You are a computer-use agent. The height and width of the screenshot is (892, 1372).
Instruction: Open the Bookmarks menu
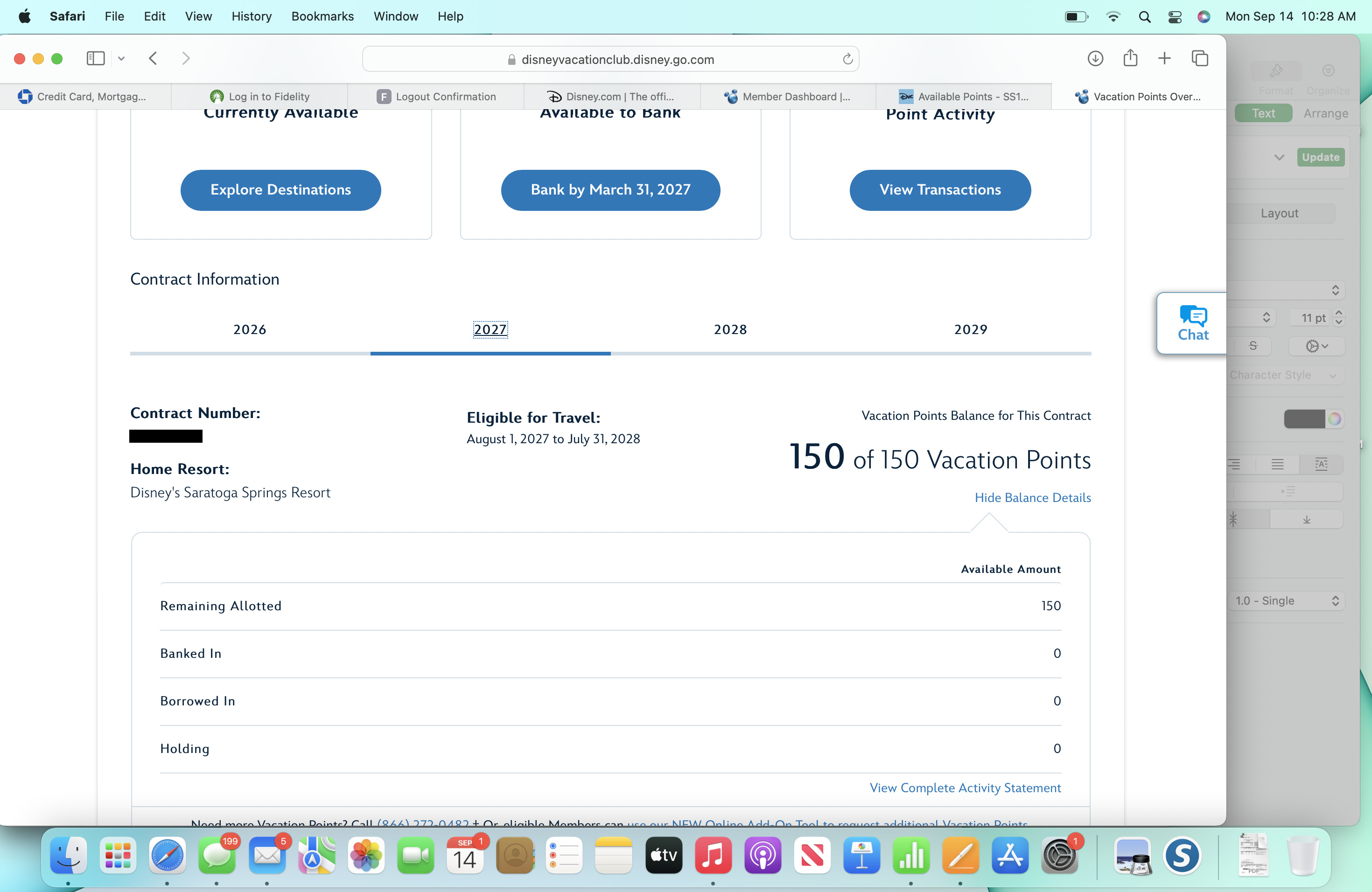(322, 16)
